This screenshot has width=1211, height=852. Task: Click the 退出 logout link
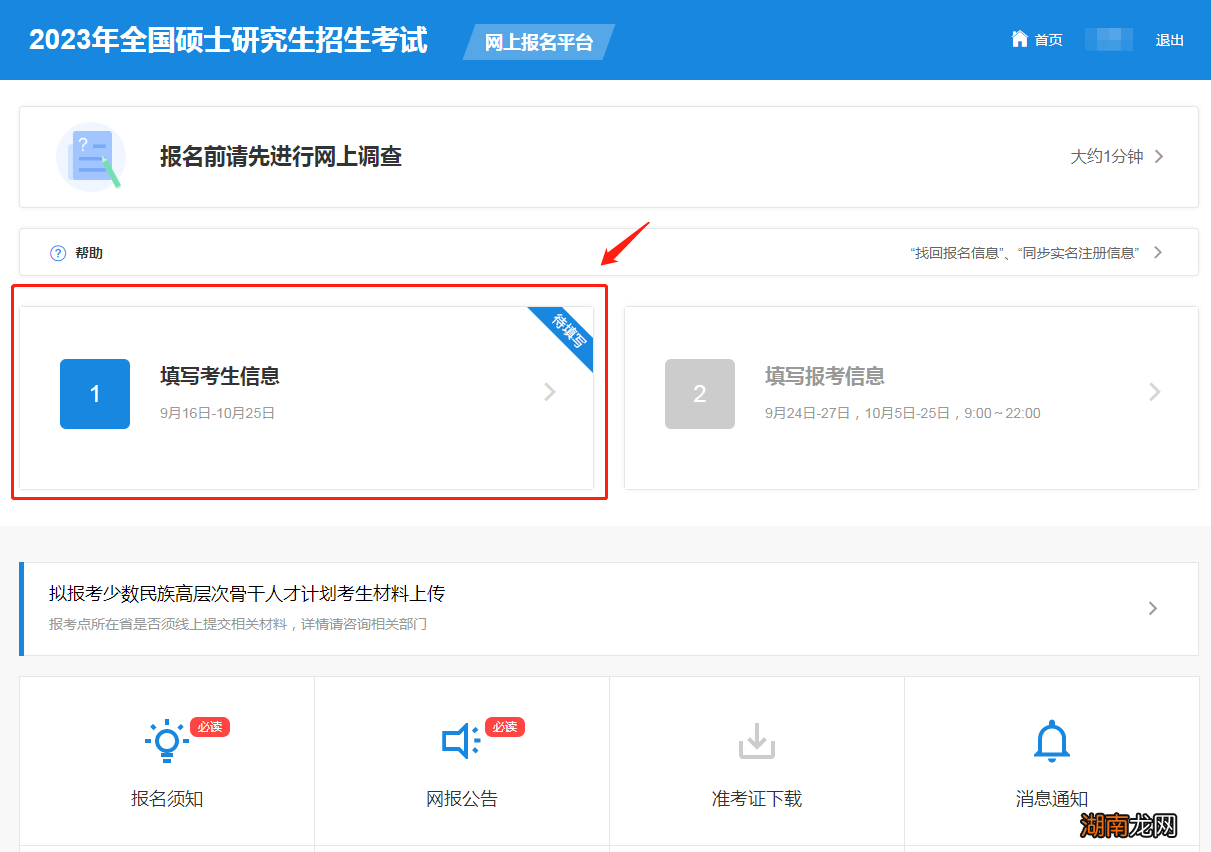(x=1168, y=39)
